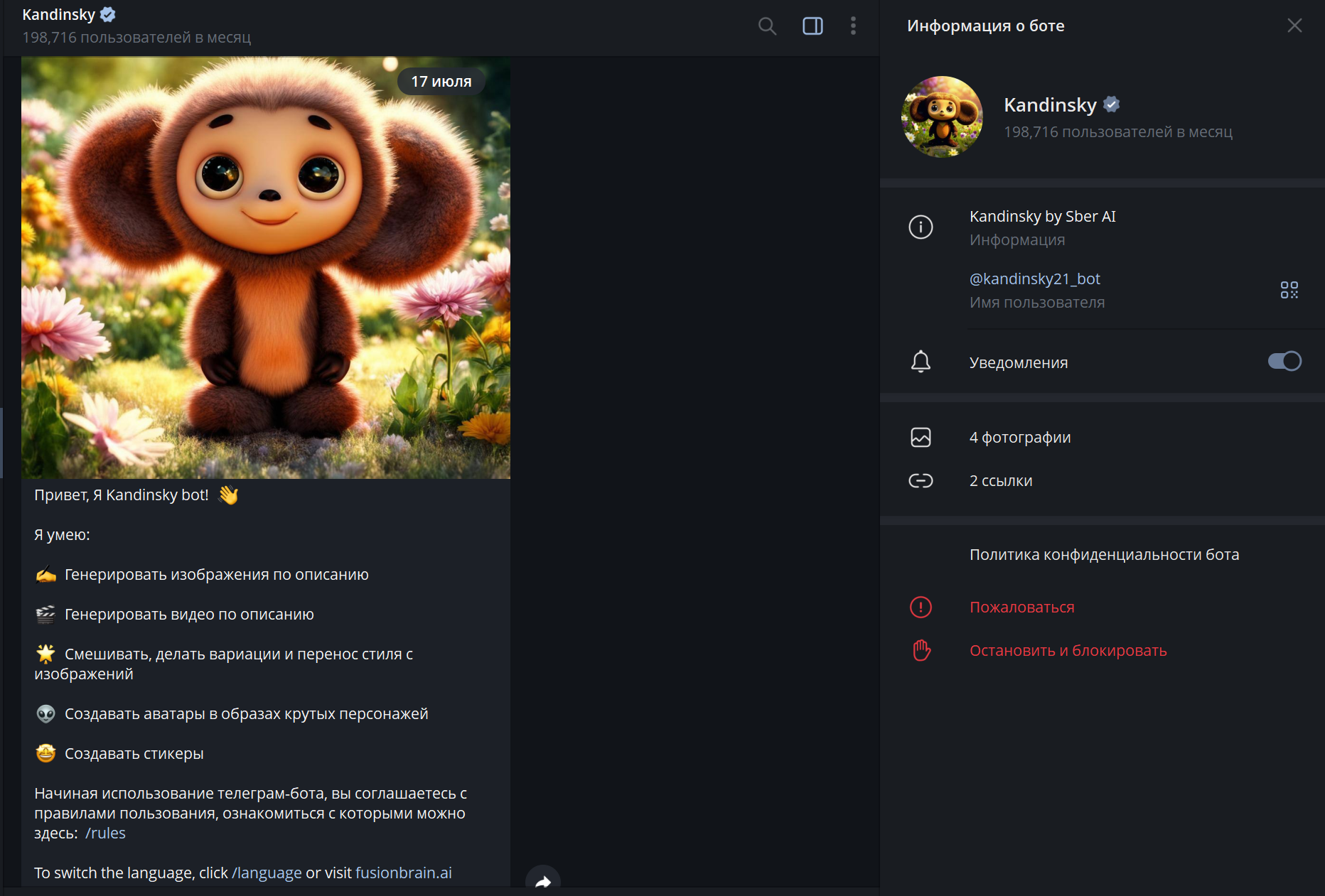Click the notifications bell icon
The image size is (1325, 896).
click(921, 362)
